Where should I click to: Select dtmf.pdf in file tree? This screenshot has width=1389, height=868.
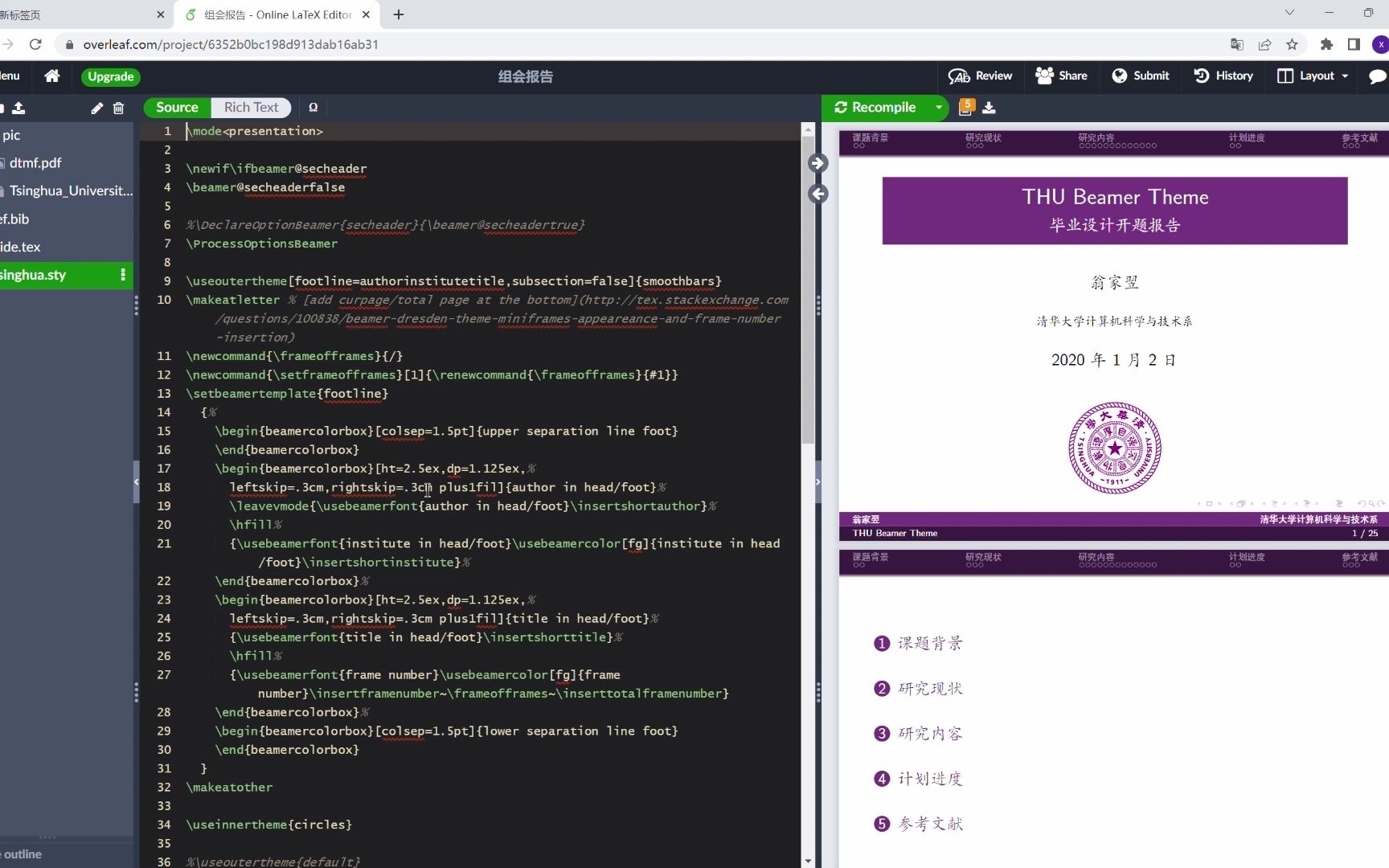(x=35, y=163)
